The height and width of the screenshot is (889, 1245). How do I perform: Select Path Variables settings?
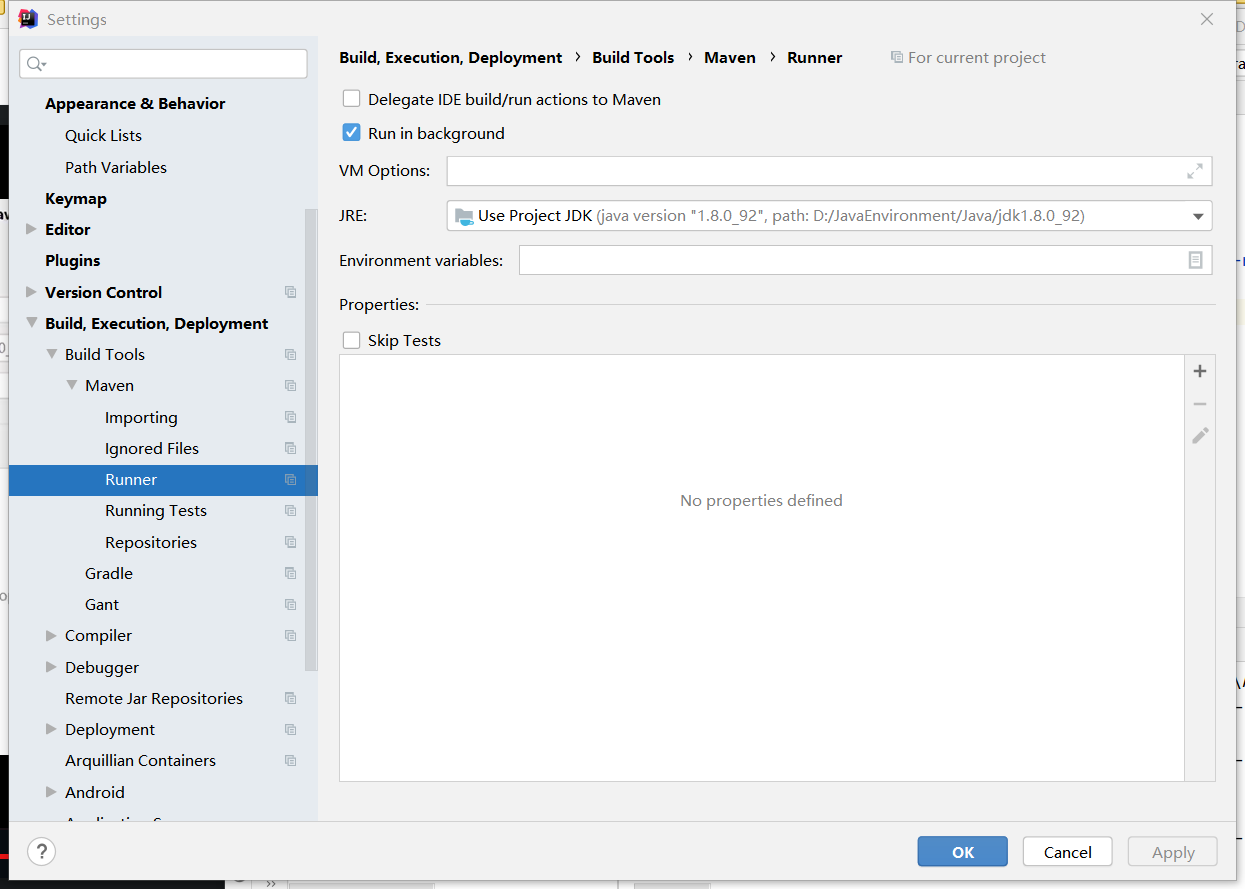[116, 167]
